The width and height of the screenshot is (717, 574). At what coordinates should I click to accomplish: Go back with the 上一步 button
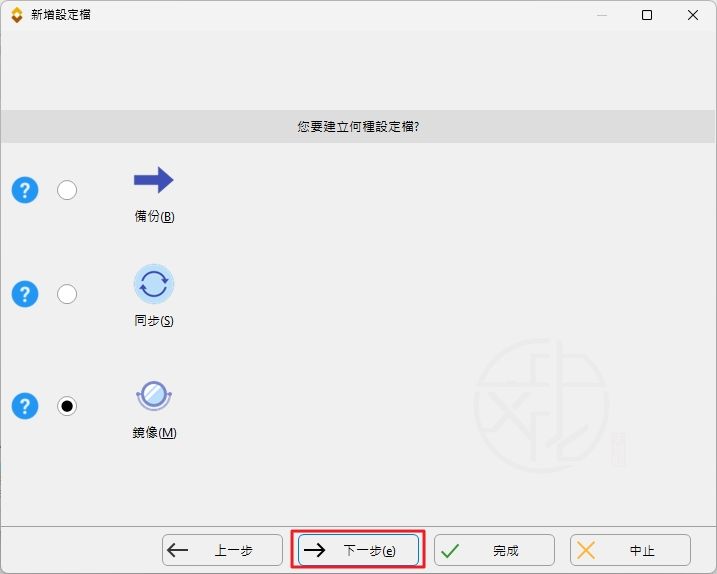click(222, 550)
